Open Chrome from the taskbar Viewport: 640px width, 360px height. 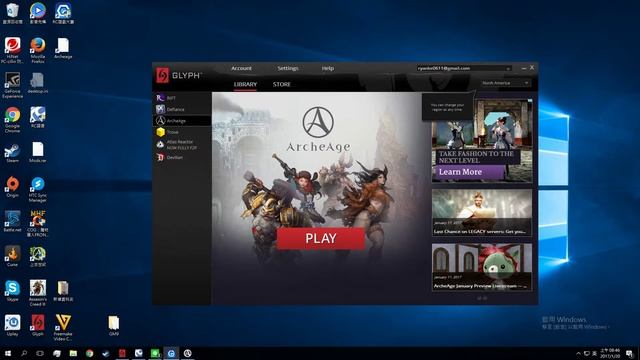point(89,353)
